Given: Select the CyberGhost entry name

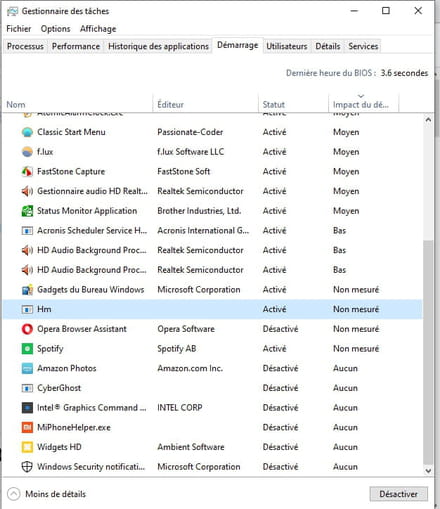Looking at the screenshot, I should (59, 388).
